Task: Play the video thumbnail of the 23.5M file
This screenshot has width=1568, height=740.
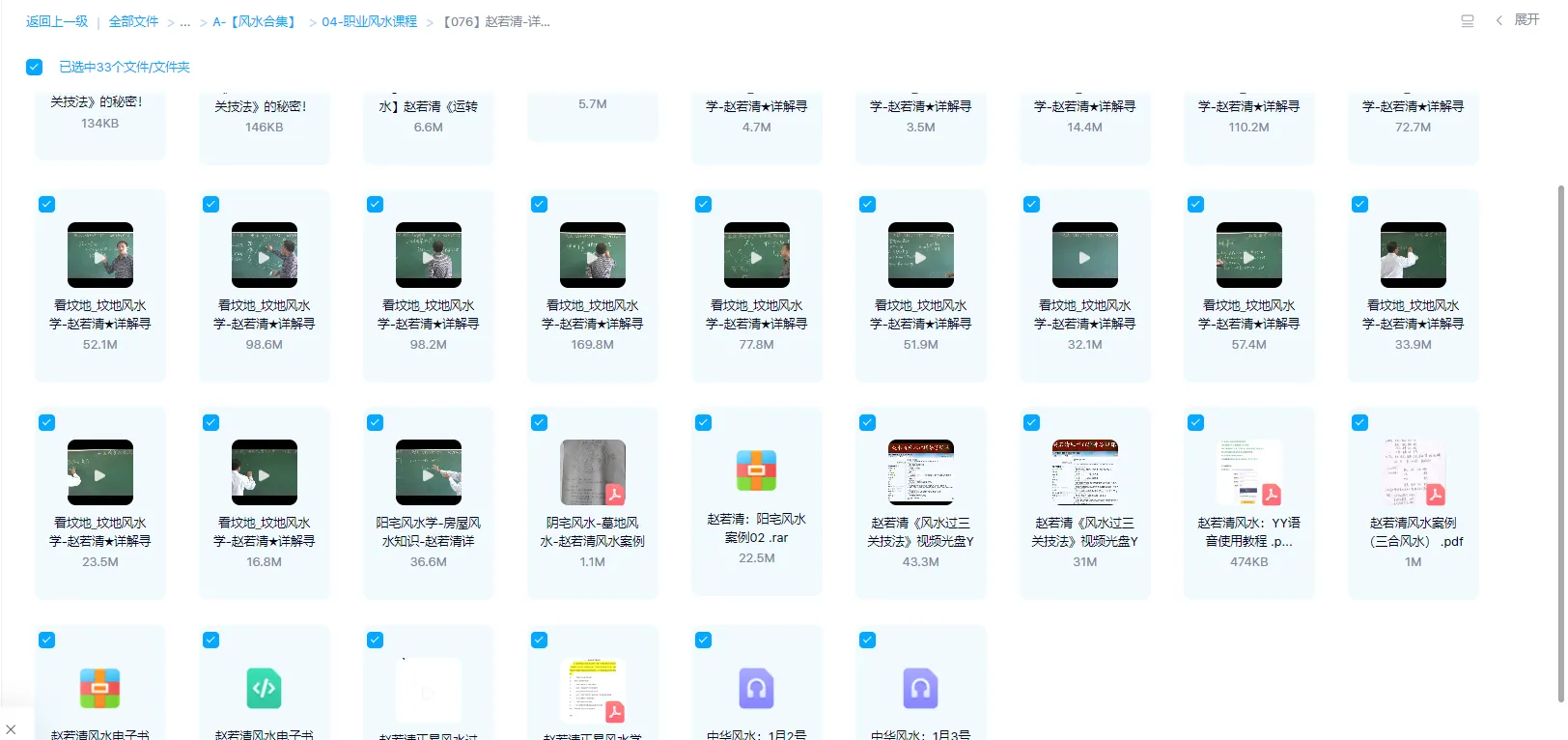Action: pos(100,472)
